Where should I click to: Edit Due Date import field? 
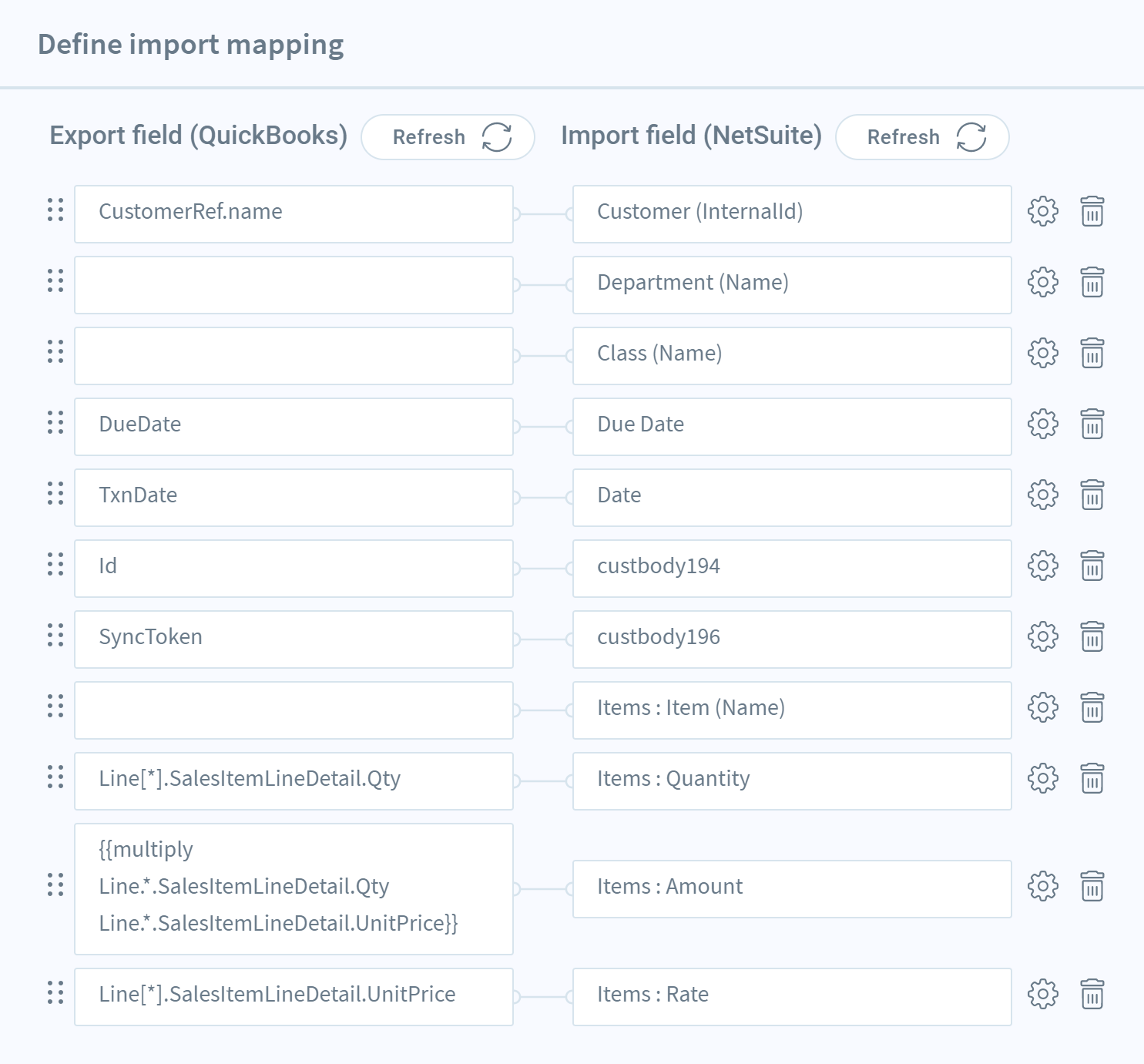point(792,427)
